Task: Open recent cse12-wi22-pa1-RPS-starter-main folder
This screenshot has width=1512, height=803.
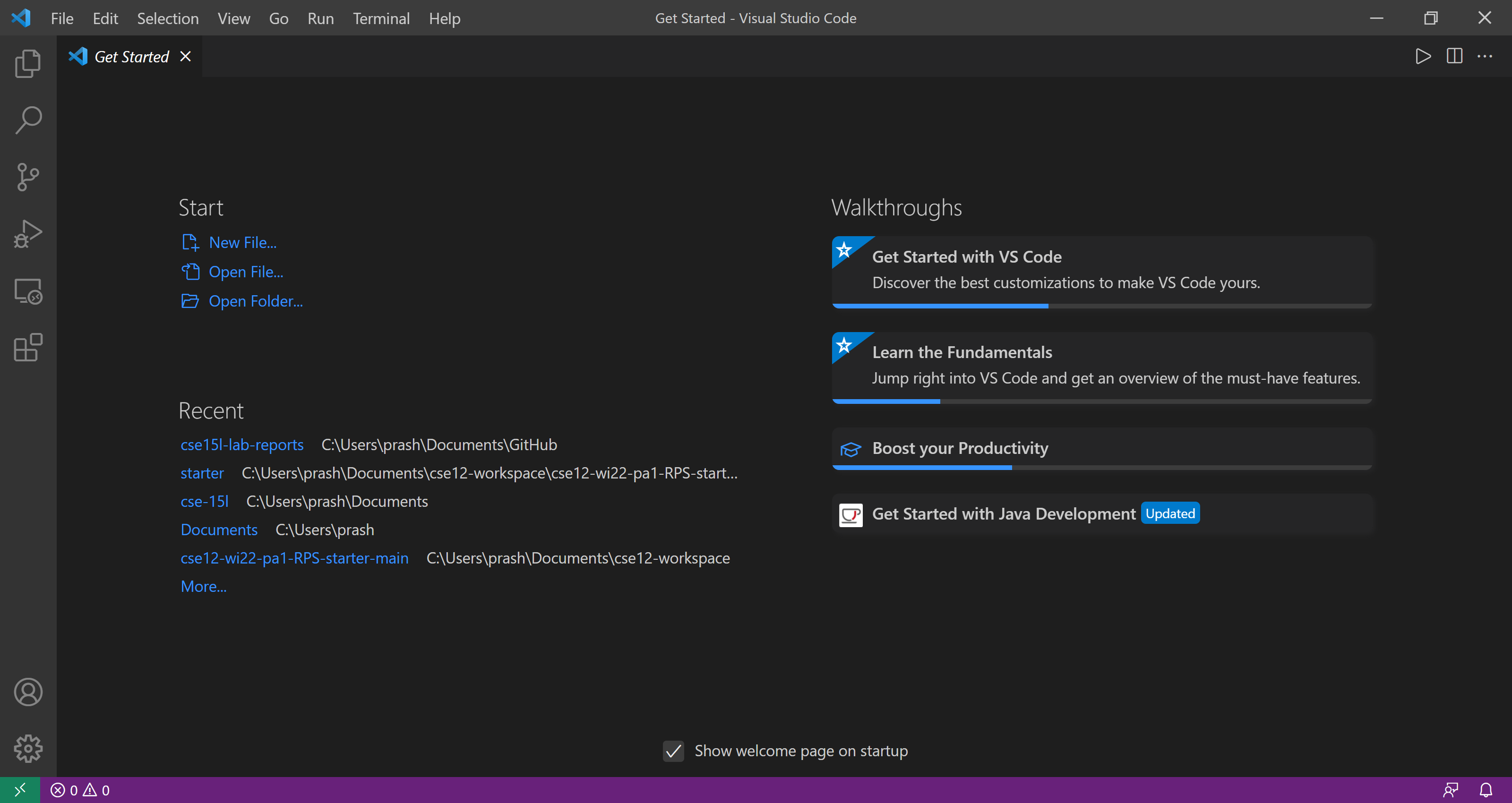Action: coord(294,558)
